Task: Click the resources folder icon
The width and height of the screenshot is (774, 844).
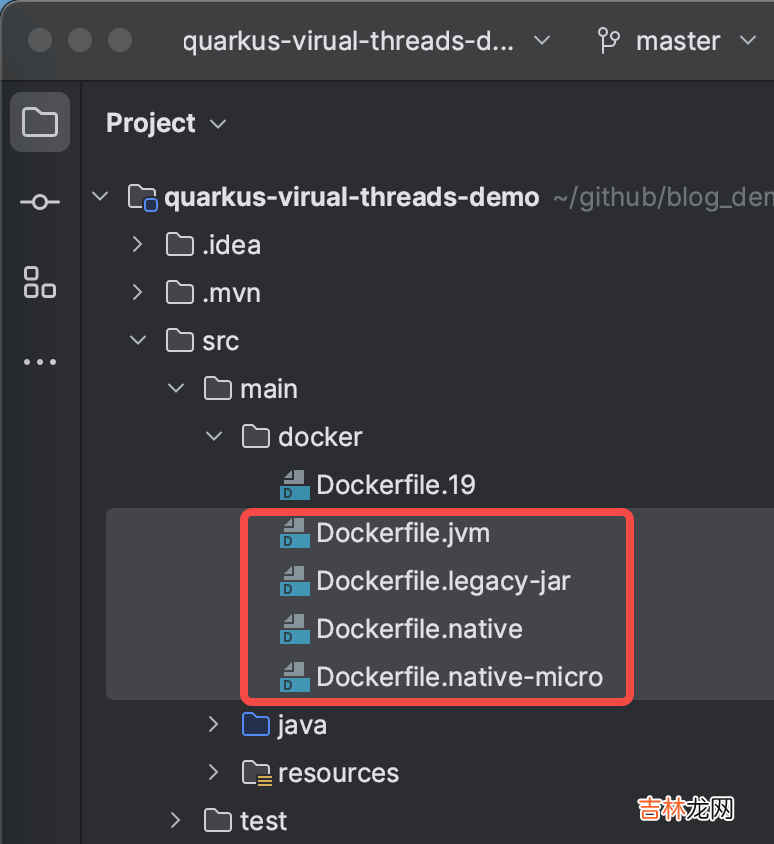Action: pos(257,773)
